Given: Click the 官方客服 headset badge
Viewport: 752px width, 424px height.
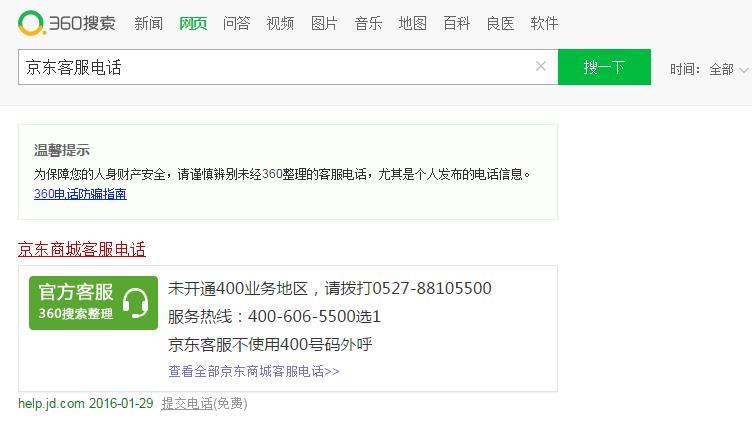Looking at the screenshot, I should click(x=93, y=303).
